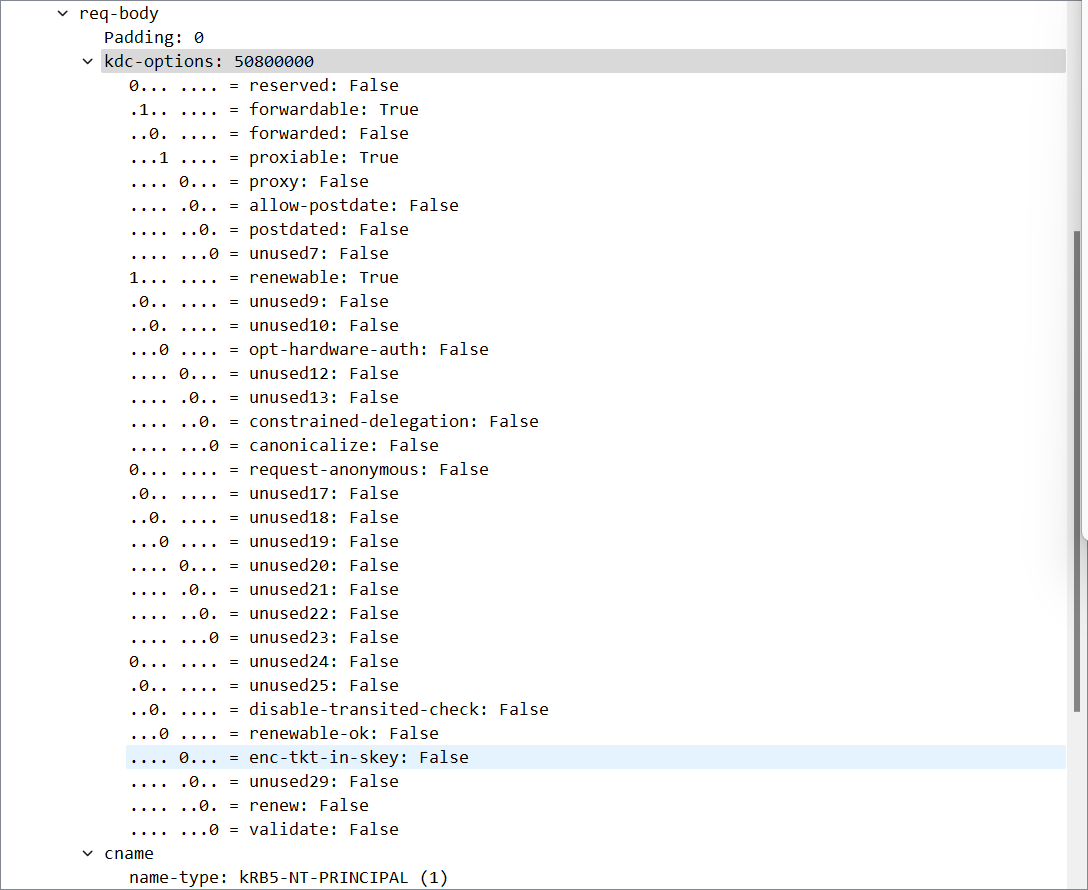Collapse the req-body tree node
The height and width of the screenshot is (890, 1088).
[64, 14]
